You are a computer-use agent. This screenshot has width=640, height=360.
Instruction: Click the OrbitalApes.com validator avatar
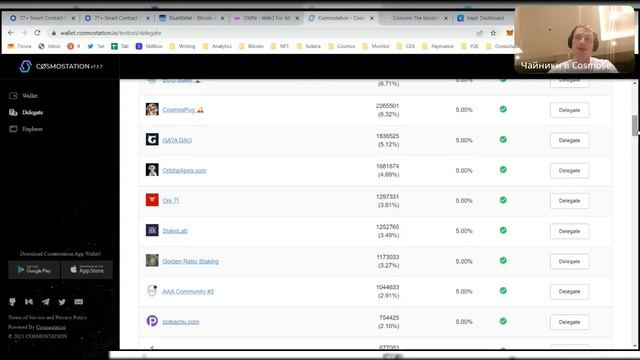152,170
